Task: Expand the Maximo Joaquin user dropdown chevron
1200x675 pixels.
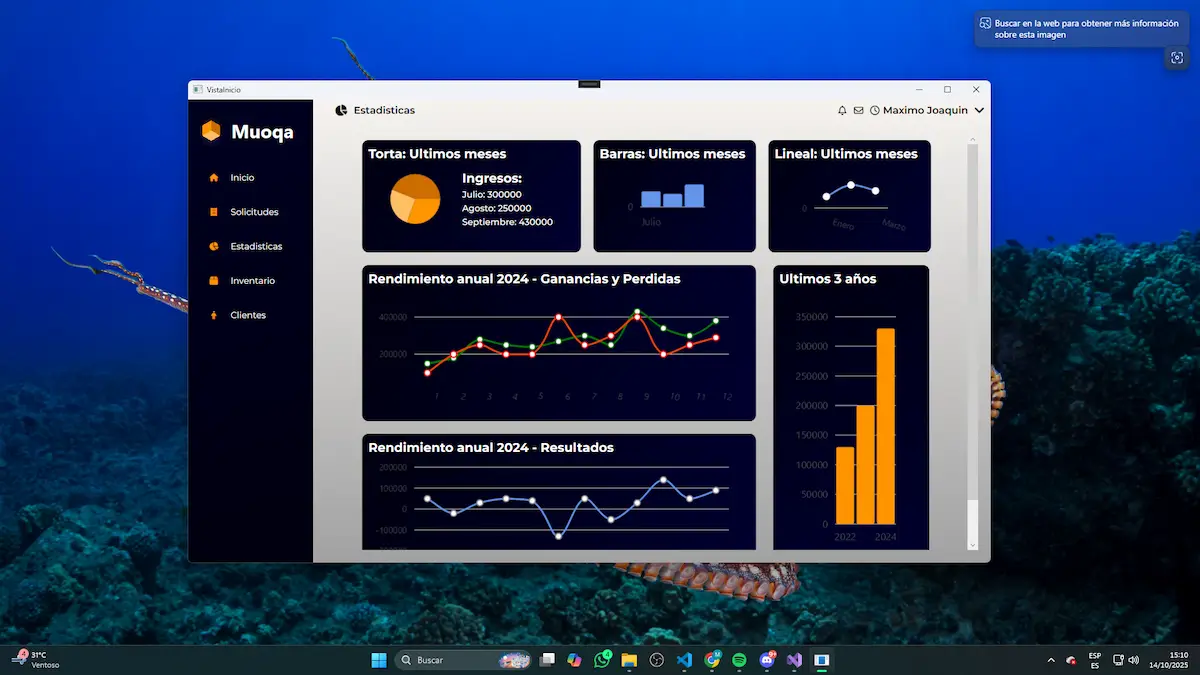Action: (979, 110)
